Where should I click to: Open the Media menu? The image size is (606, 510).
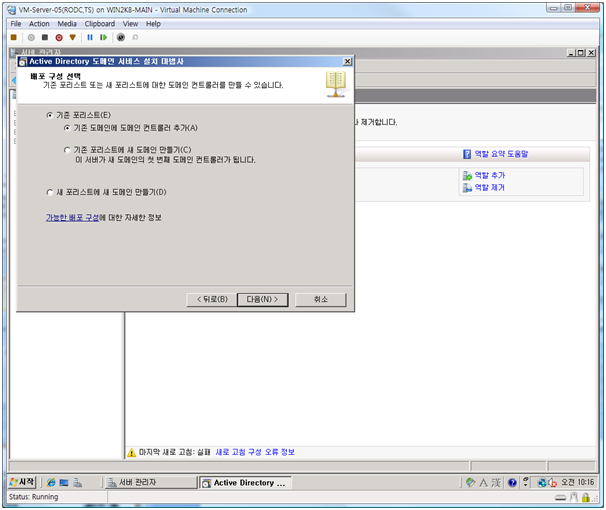(67, 24)
